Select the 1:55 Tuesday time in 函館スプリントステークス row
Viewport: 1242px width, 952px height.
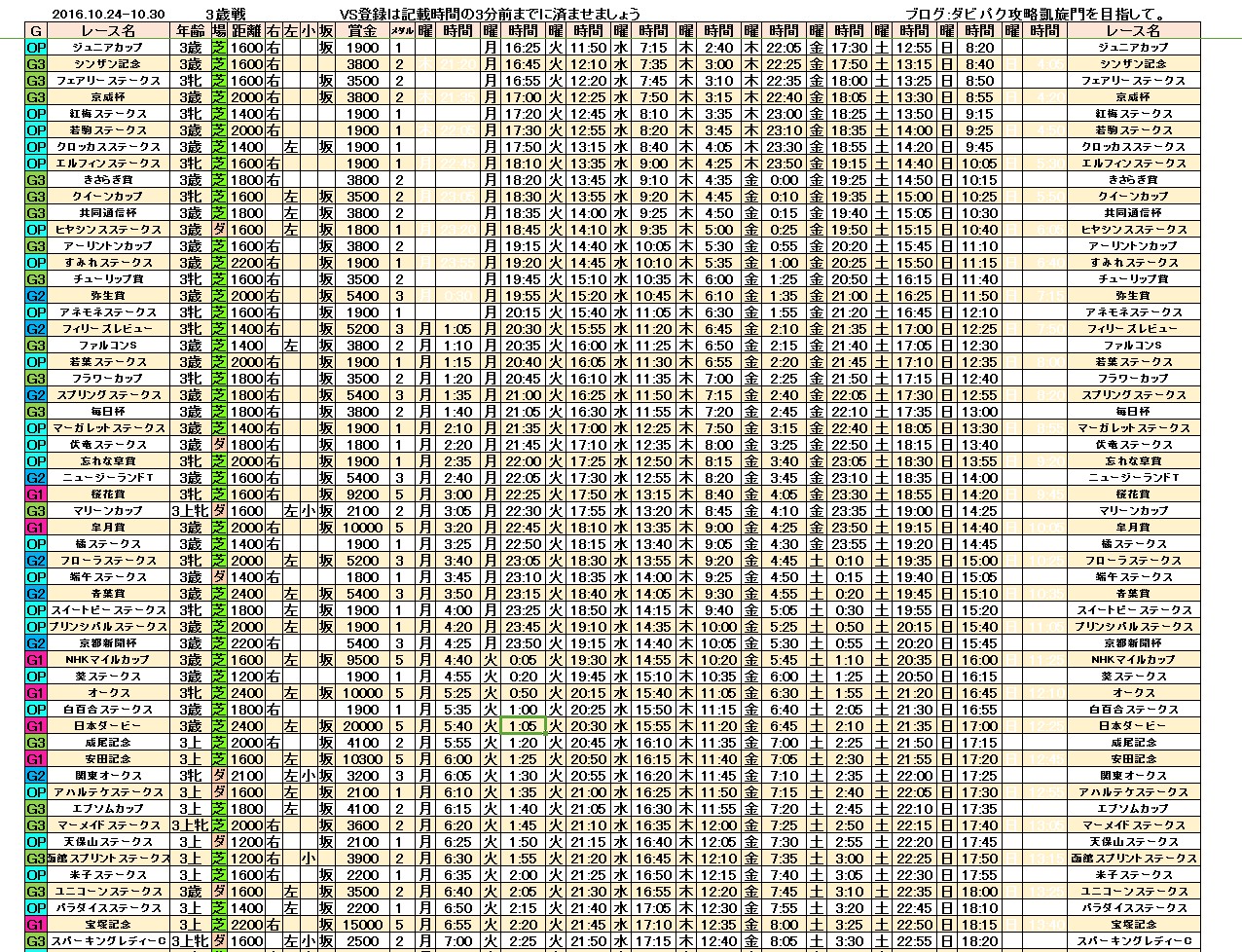point(523,859)
